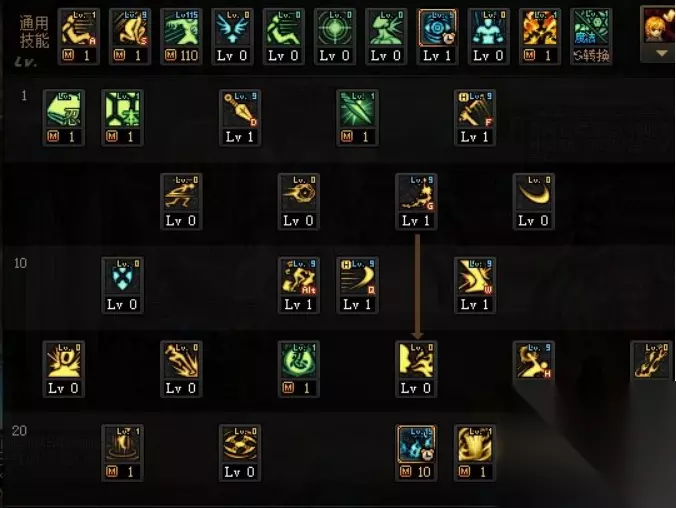Expand the dropdown arrow under character portrait
Viewport: 676px width, 508px height.
[661, 53]
